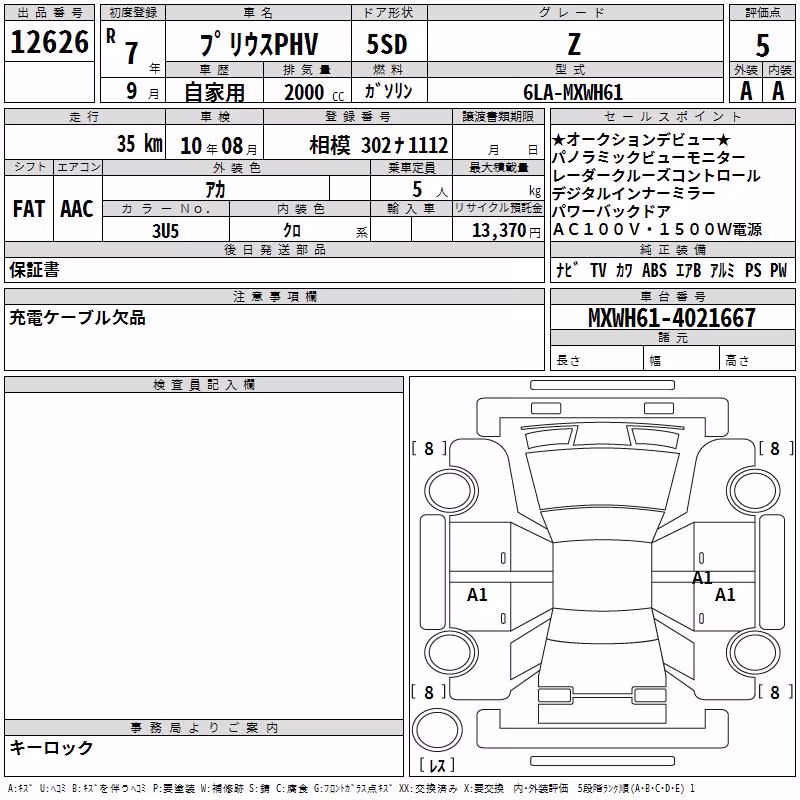Click the 高さ dimension field
The image size is (800, 800).
(x=757, y=358)
